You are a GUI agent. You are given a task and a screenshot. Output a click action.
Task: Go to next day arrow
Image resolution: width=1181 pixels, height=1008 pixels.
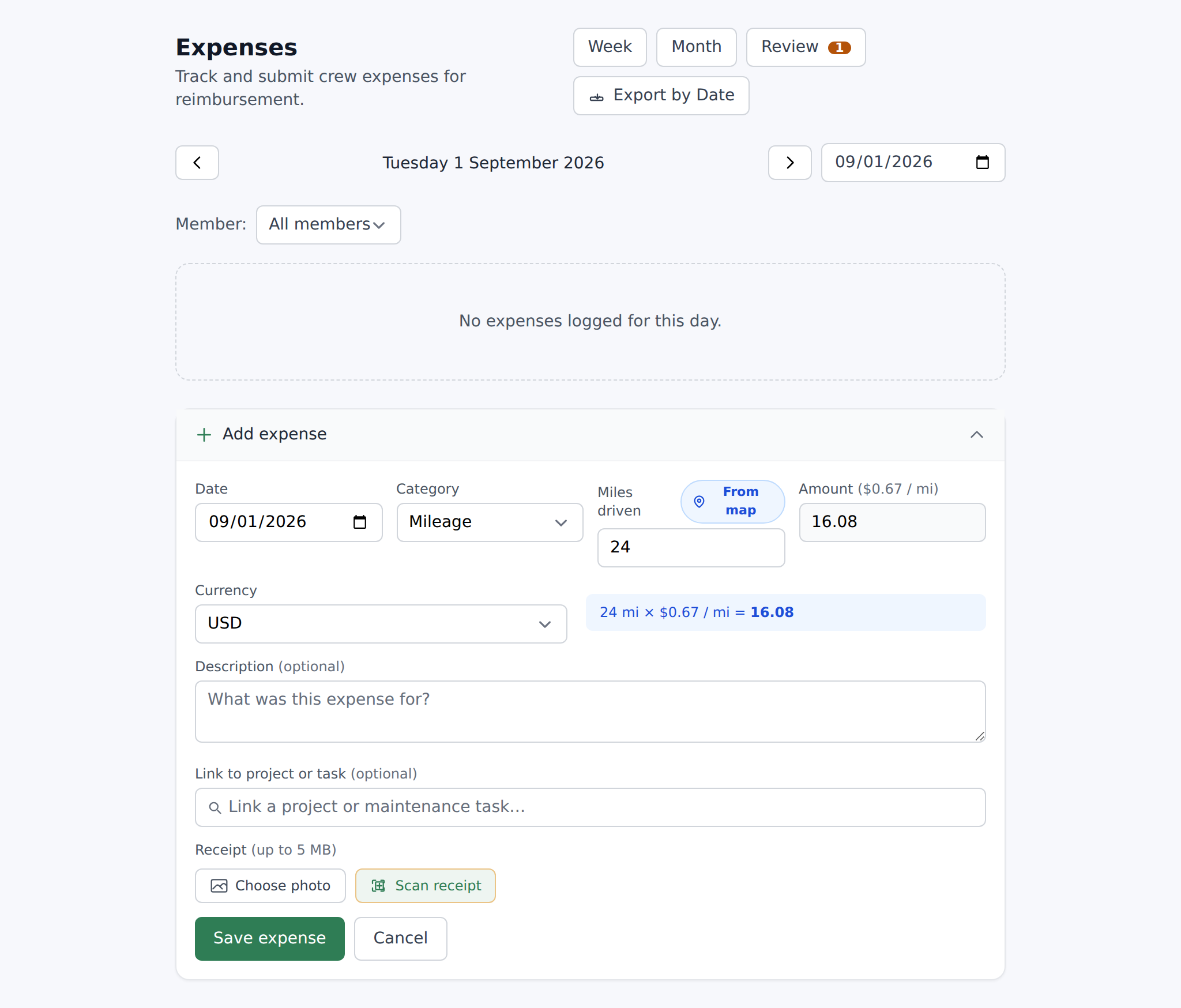point(789,163)
